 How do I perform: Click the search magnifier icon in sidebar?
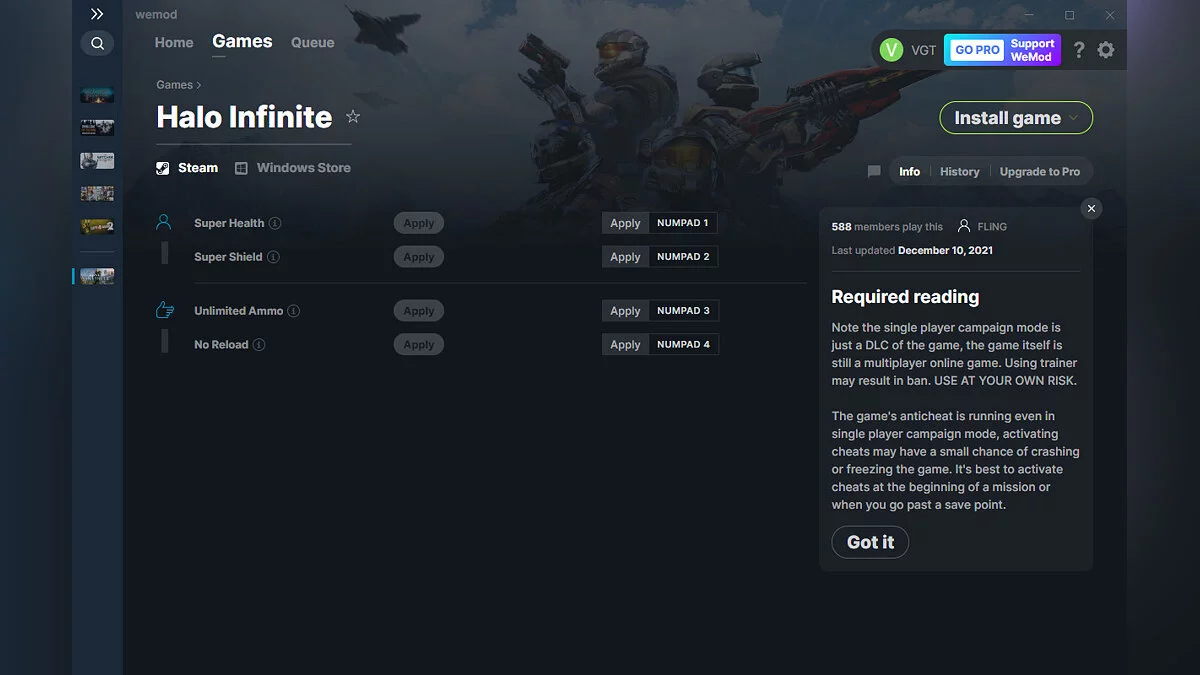[97, 43]
